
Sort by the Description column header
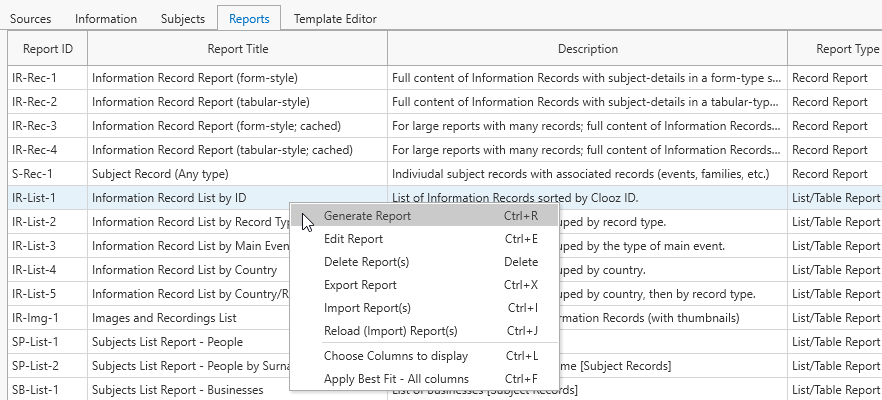pos(587,49)
